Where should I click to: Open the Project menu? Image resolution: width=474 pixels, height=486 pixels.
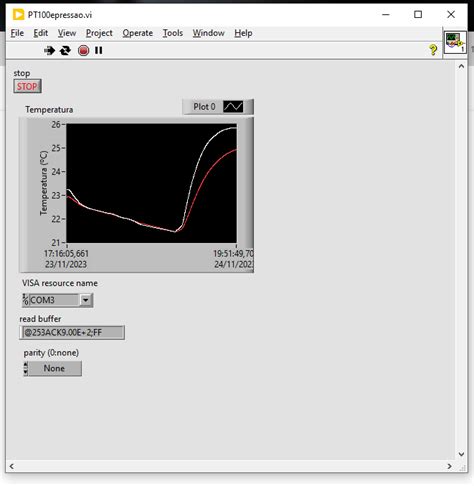click(x=99, y=33)
